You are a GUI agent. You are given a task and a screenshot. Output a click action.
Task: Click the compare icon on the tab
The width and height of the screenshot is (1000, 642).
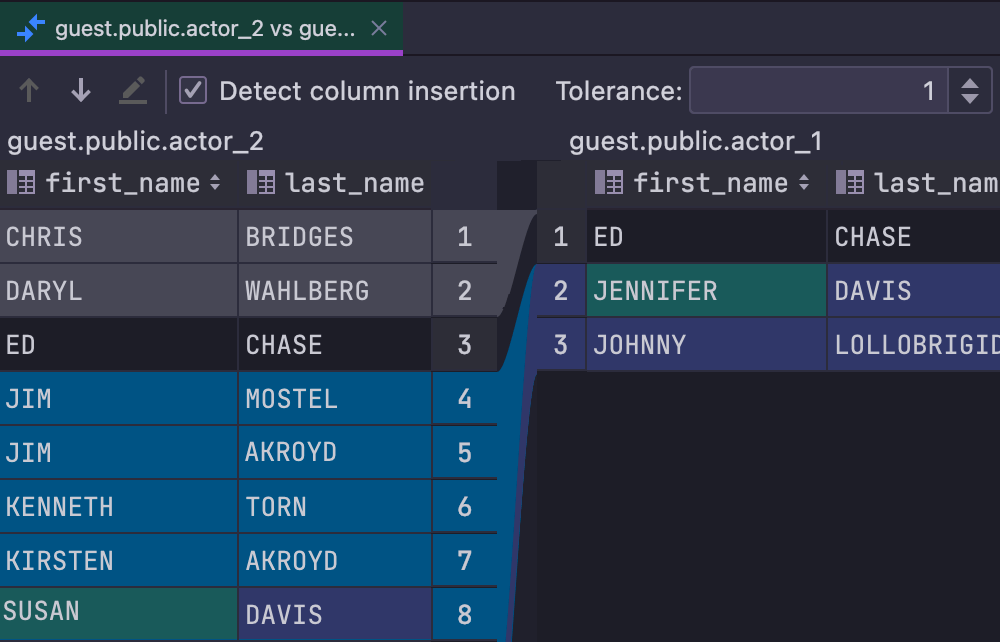pyautogui.click(x=31, y=29)
